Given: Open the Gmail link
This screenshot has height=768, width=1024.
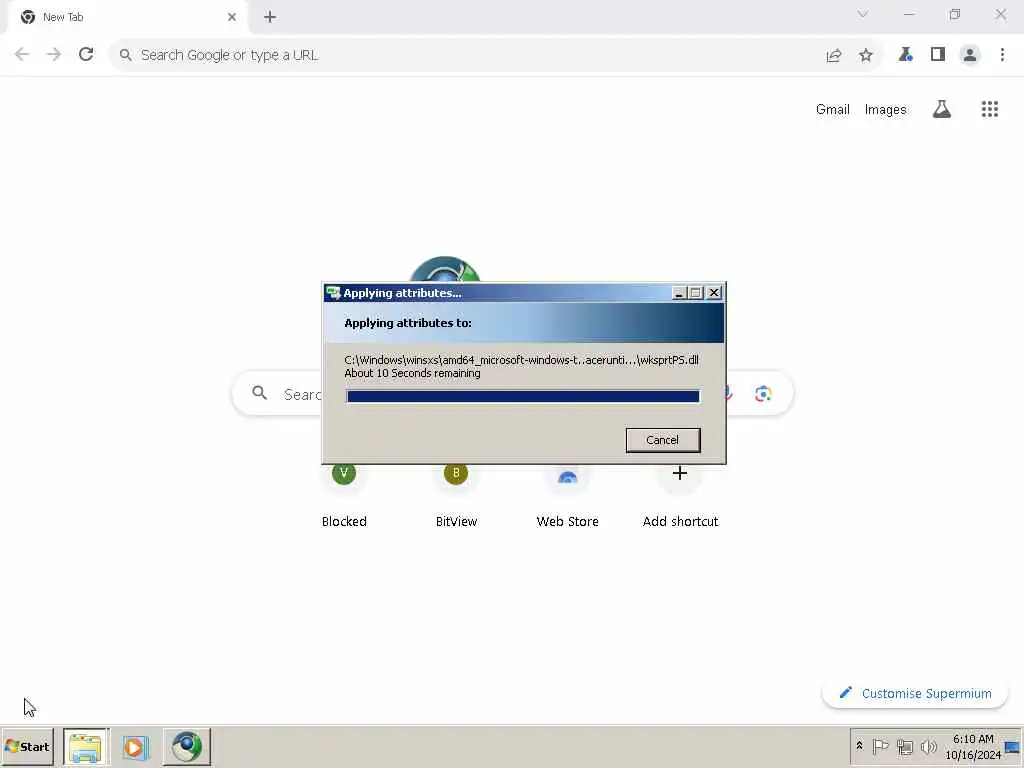Looking at the screenshot, I should (833, 110).
